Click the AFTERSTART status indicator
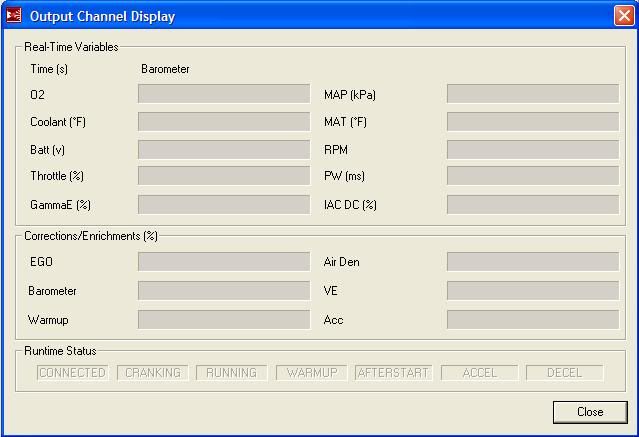This screenshot has width=639, height=437. [393, 373]
